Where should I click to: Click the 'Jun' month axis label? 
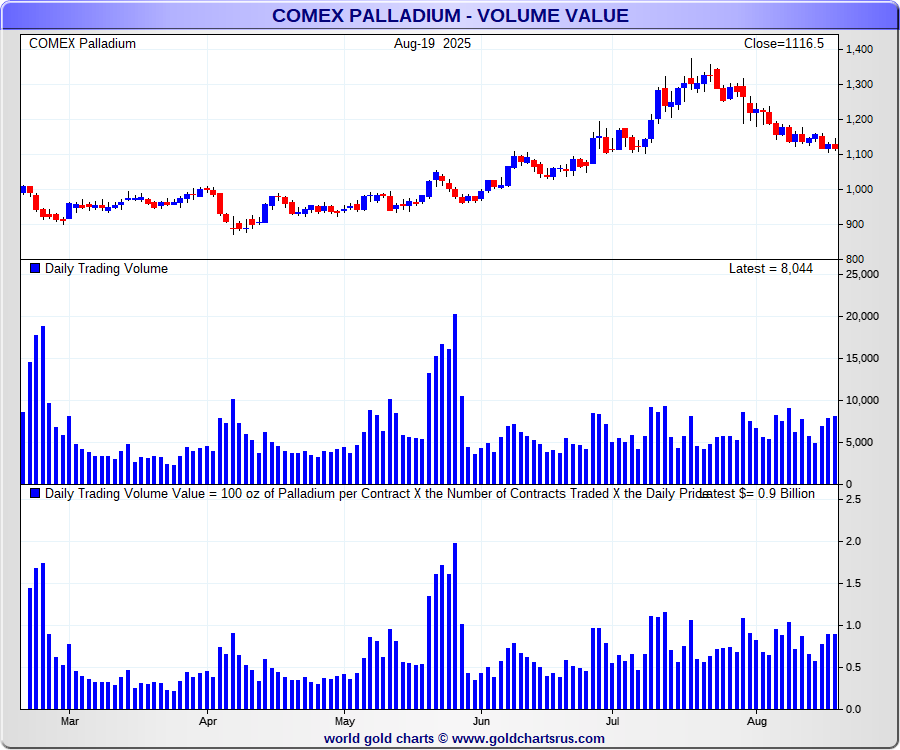point(481,721)
